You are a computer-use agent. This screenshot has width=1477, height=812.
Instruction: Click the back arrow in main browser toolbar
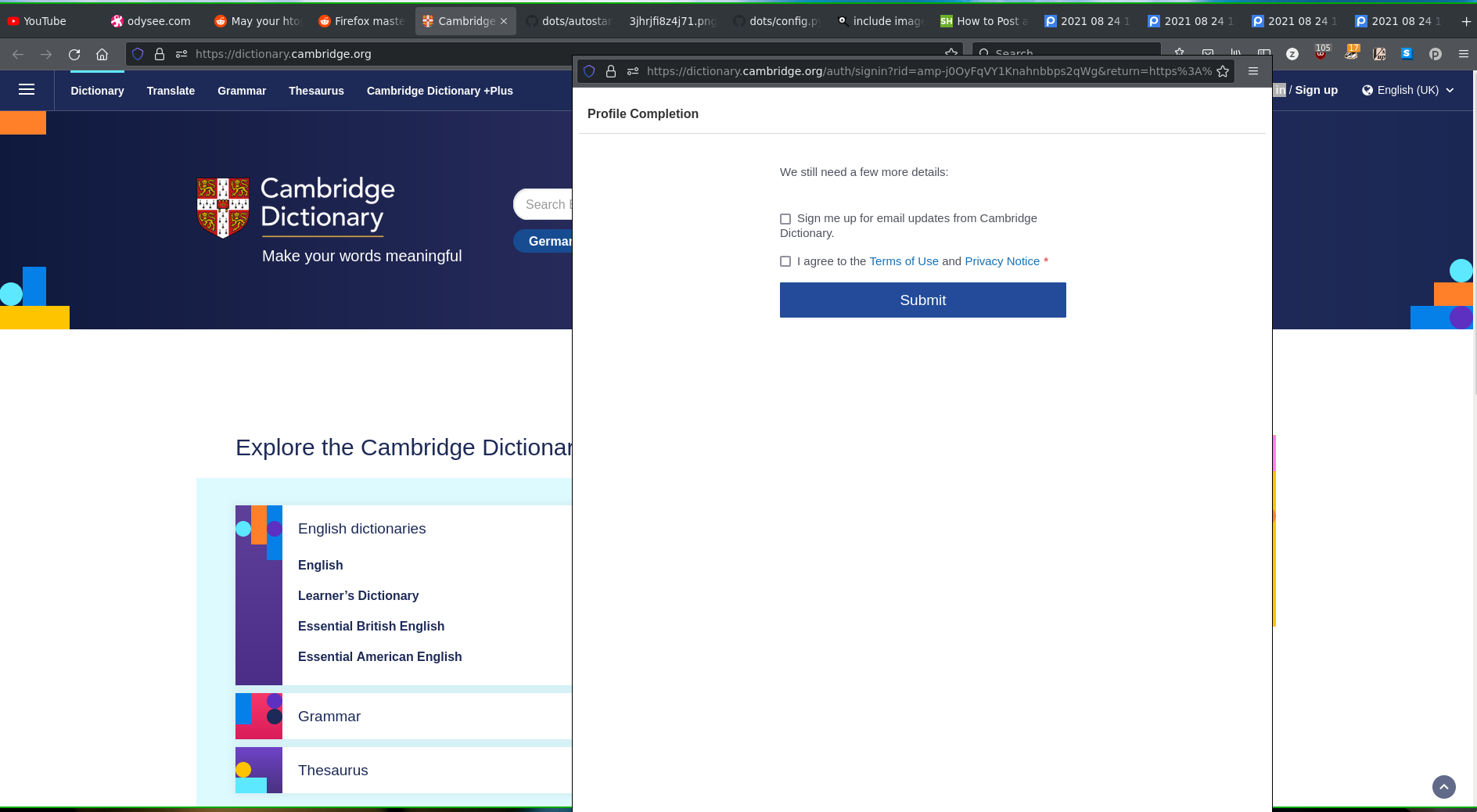point(18,54)
